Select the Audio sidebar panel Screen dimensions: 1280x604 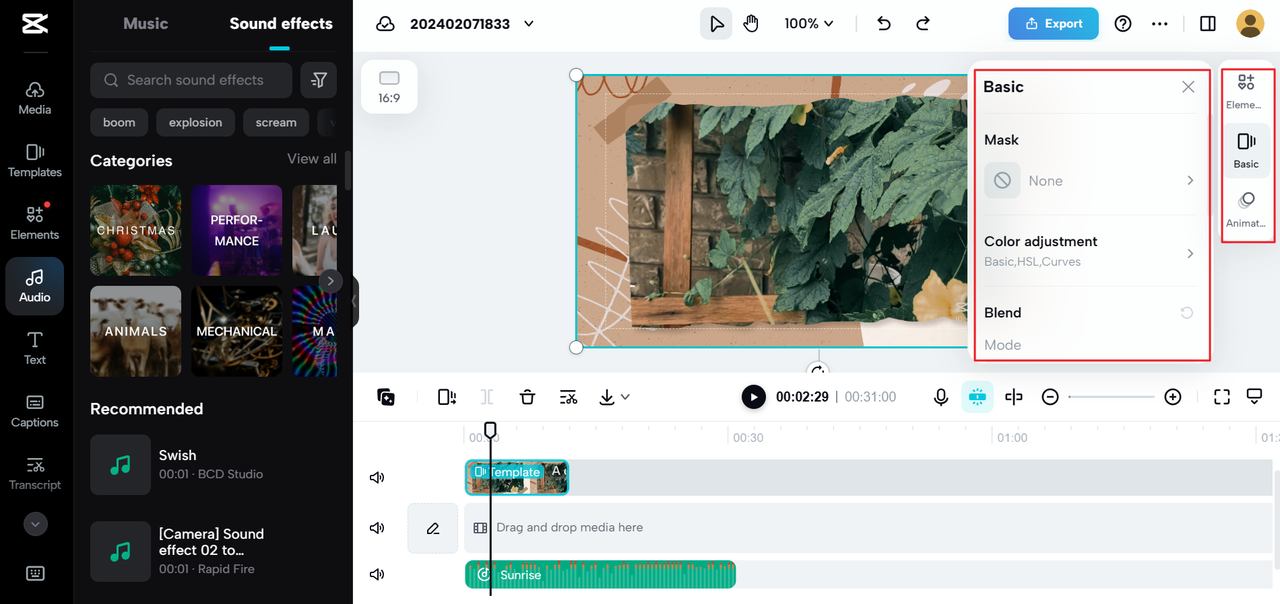tap(35, 285)
